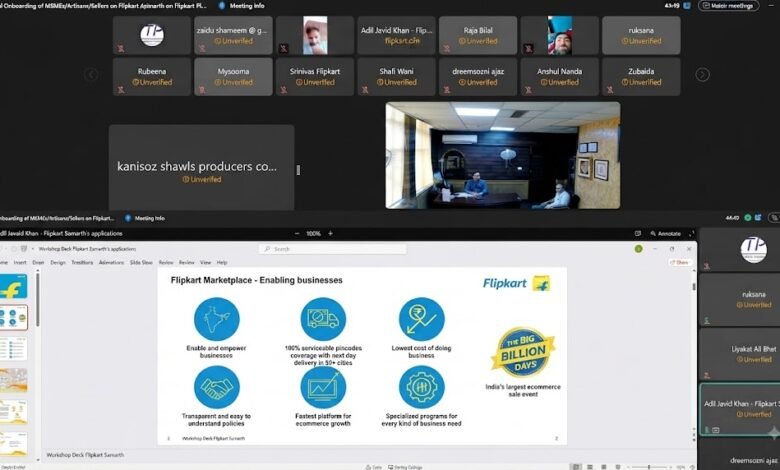Start slideshow from PowerPoint status bar
780x470 pixels.
click(618, 467)
